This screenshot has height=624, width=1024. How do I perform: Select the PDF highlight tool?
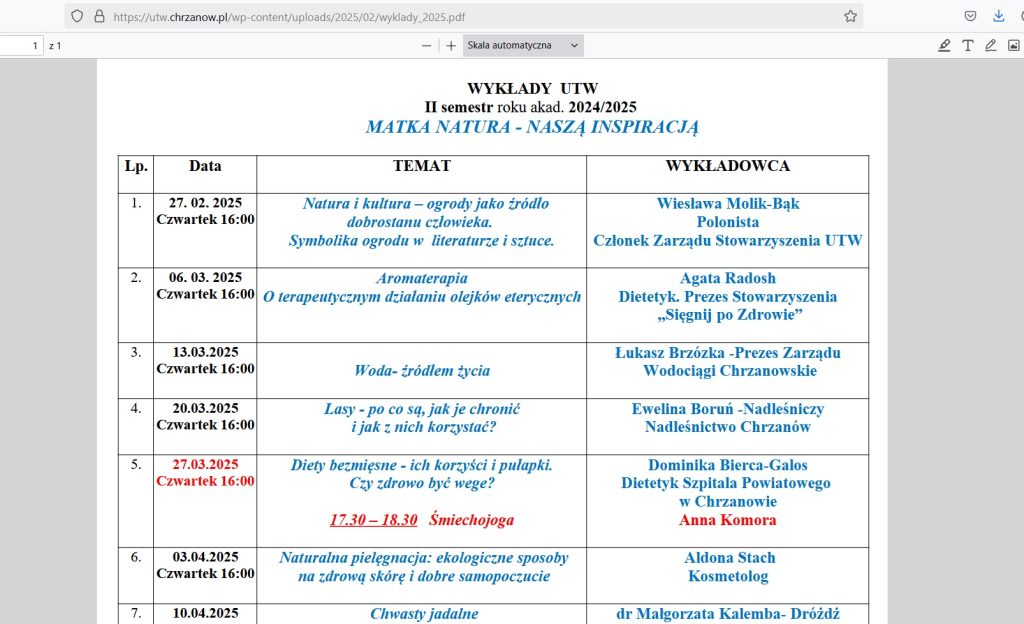(x=944, y=45)
